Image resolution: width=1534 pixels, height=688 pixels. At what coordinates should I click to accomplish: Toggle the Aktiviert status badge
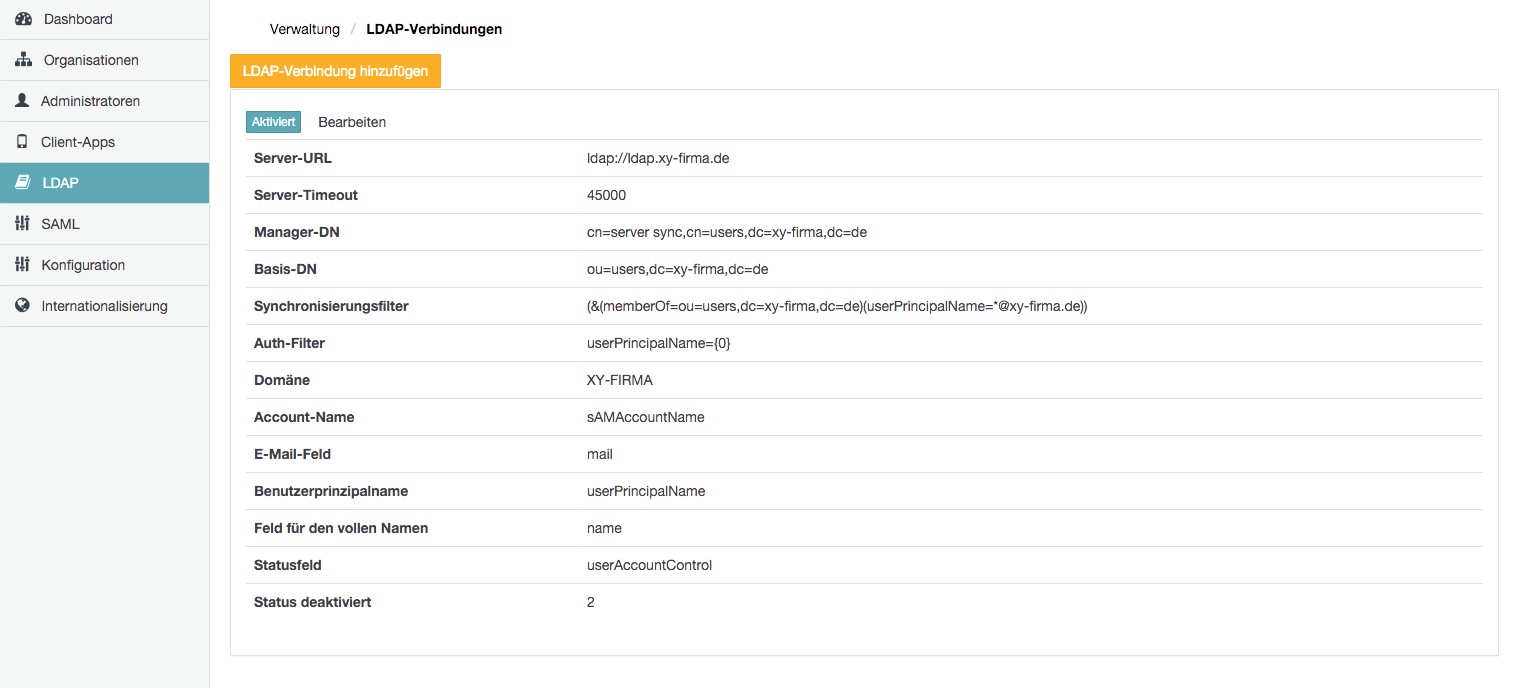point(273,122)
